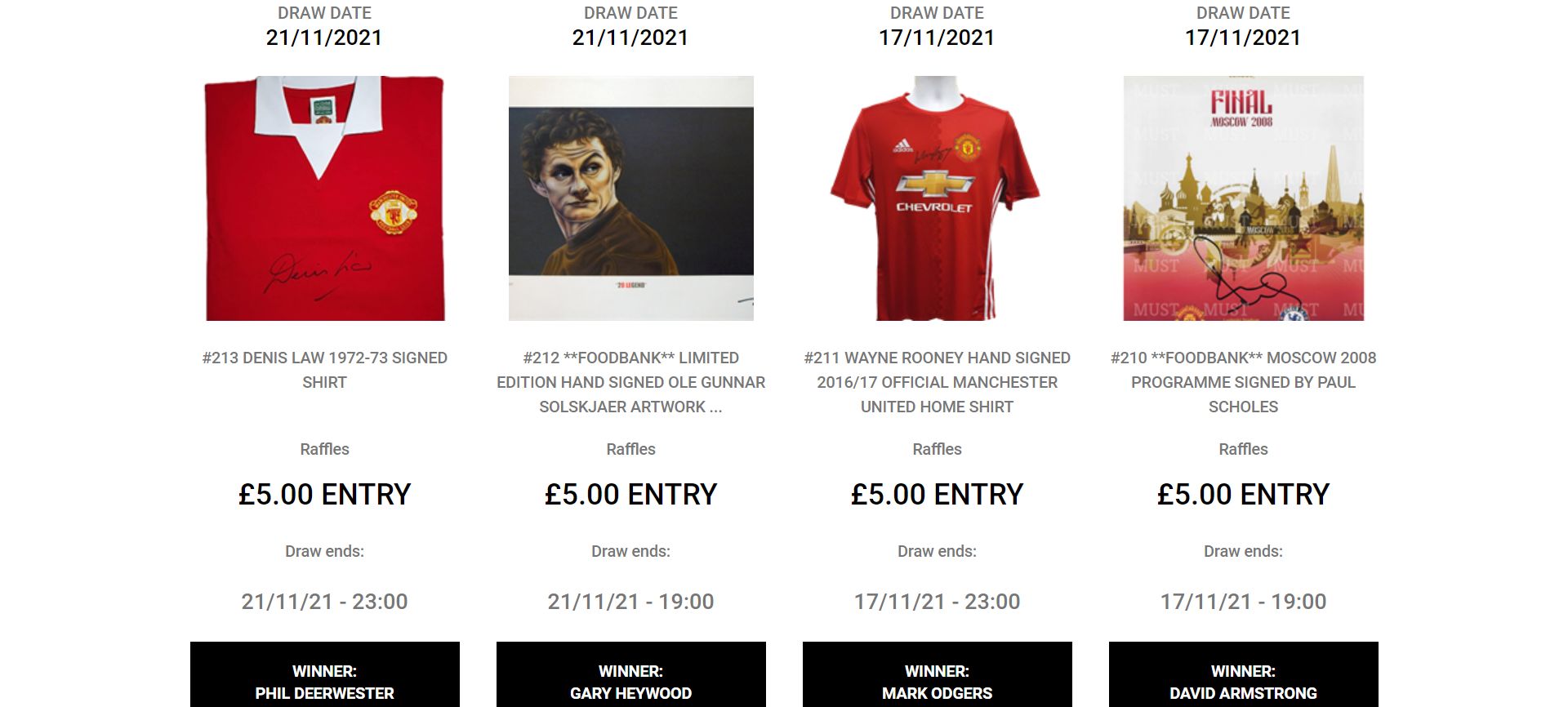Viewport: 1568px width, 707px height.
Task: Click the £5.00 Entry price under Rooney shirt
Action: 937,494
